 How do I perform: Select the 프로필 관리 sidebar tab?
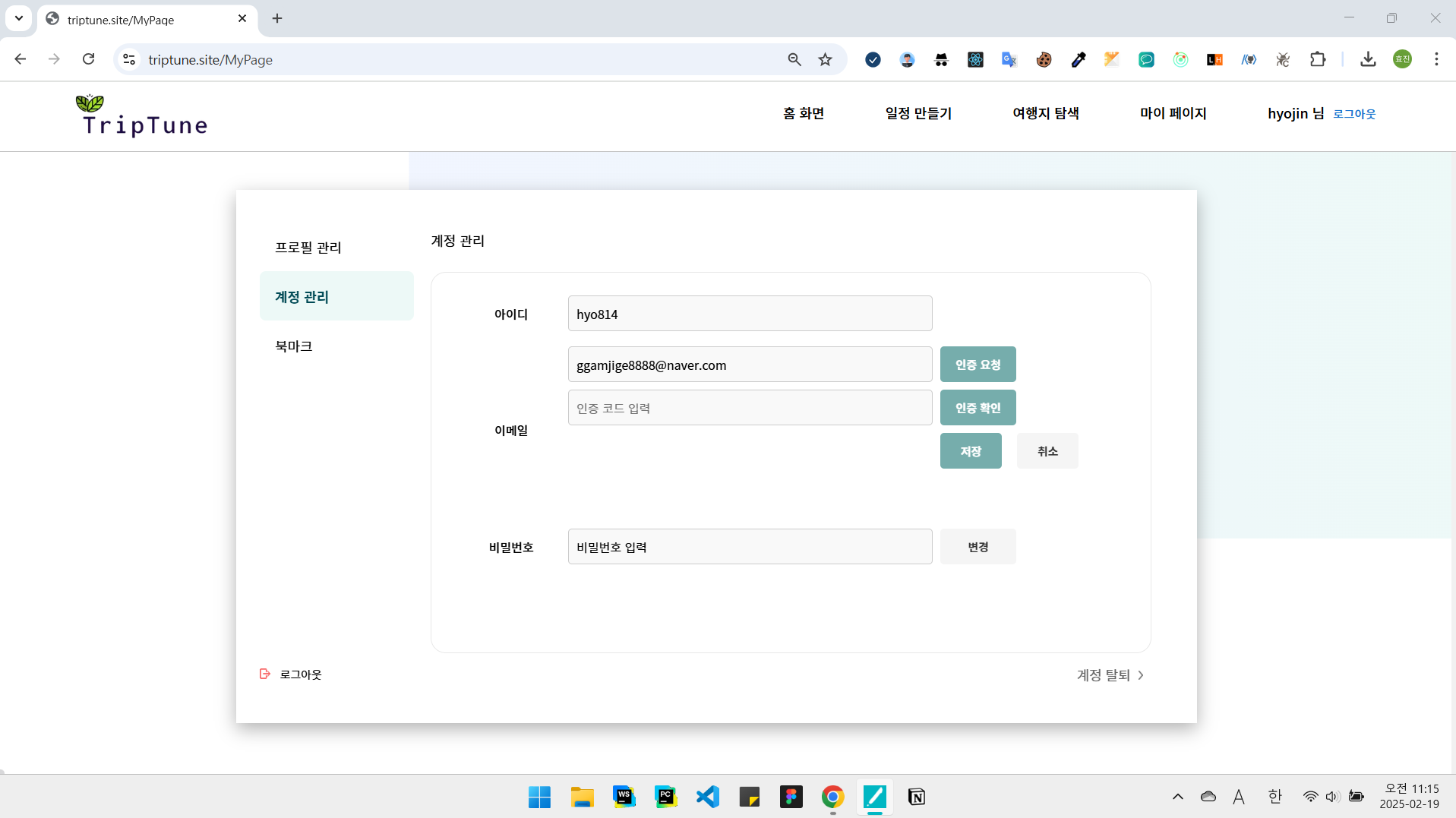[x=308, y=248]
